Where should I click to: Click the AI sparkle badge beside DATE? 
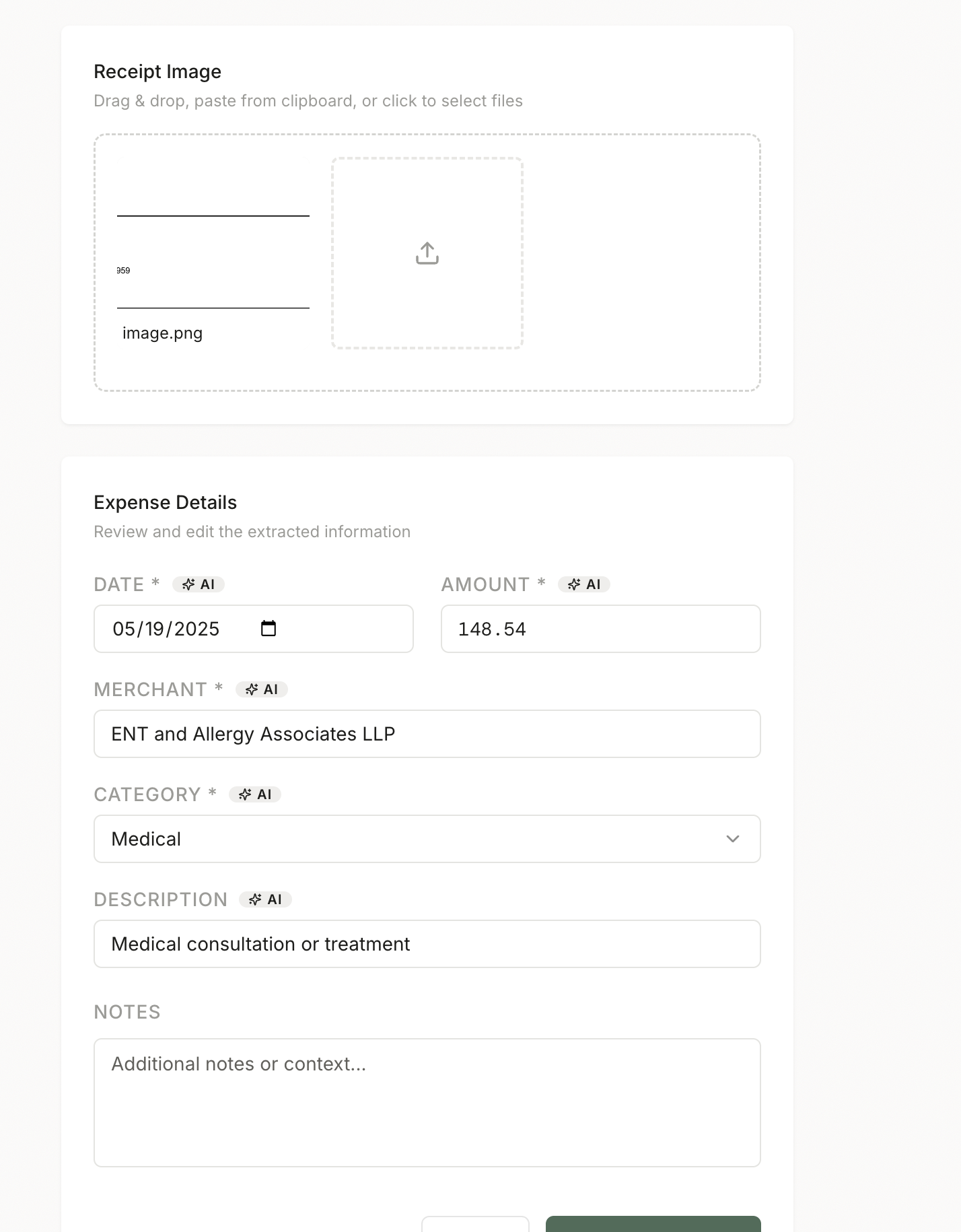click(x=199, y=584)
